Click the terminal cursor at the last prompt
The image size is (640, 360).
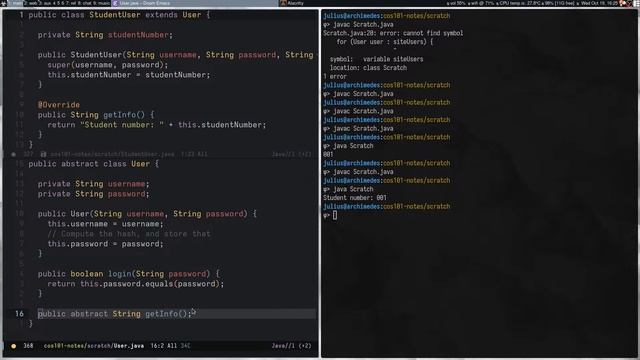click(x=335, y=215)
